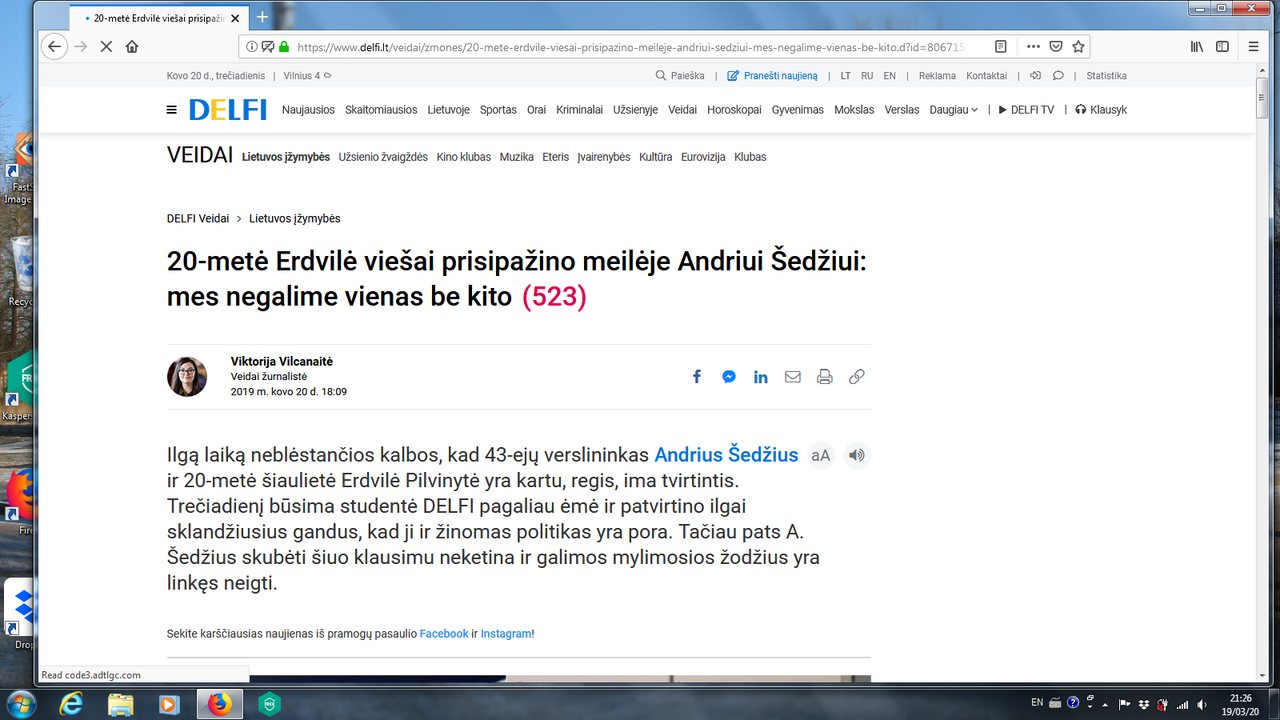Open the Windows Start button
This screenshot has height=720, width=1280.
point(21,703)
